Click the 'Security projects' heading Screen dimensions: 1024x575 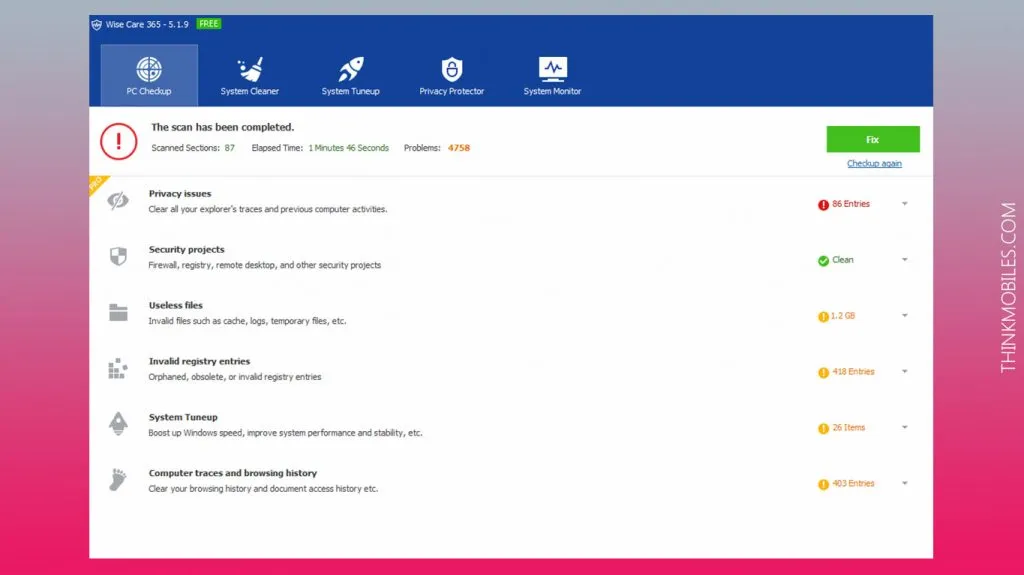[x=186, y=250]
